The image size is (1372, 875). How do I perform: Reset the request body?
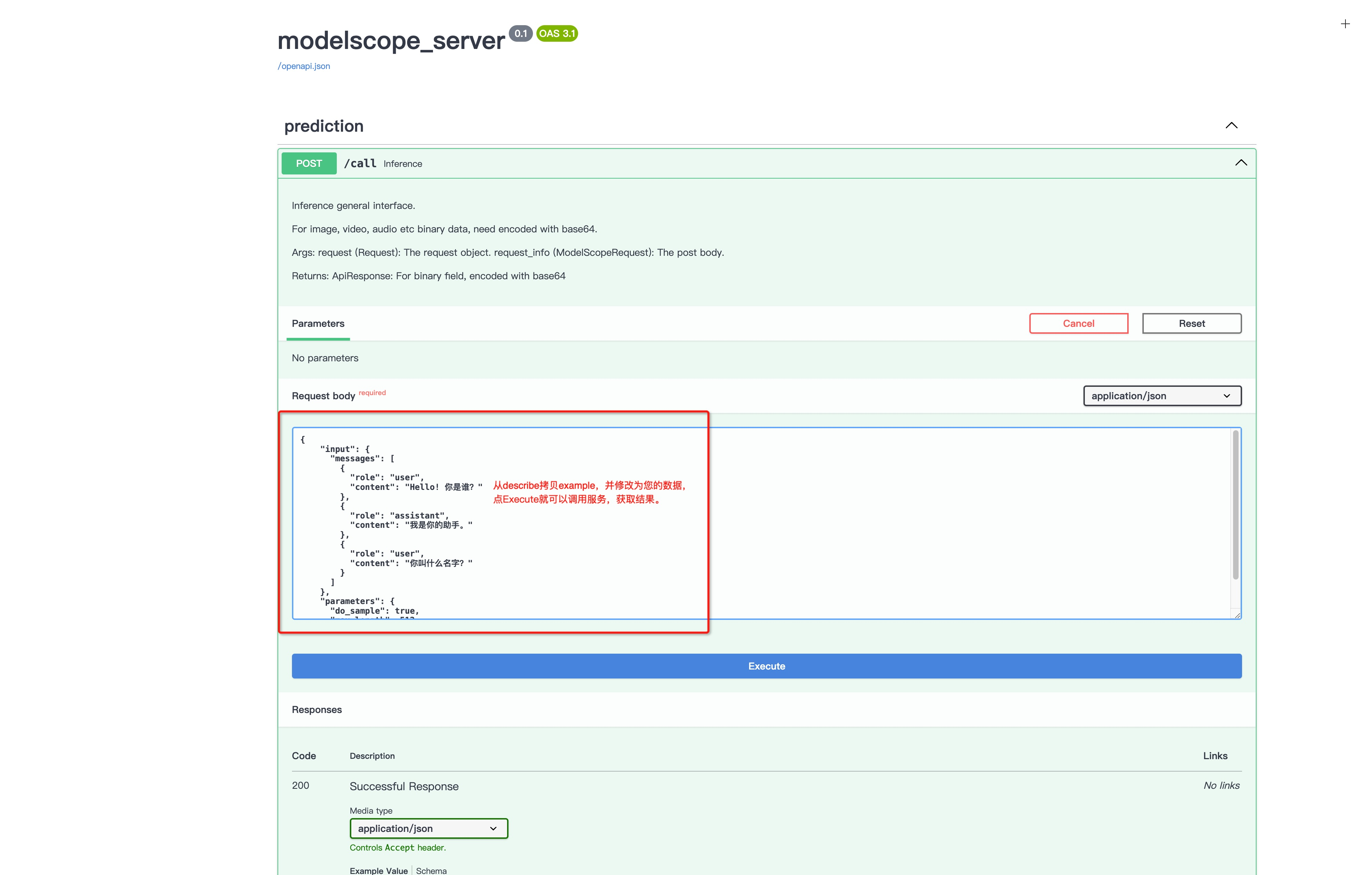[x=1191, y=324]
